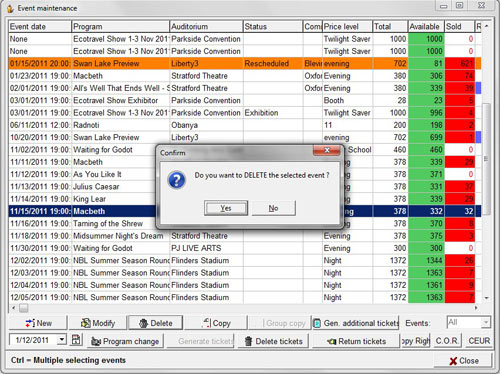Click the vertical scrollbar down arrow
500x374 pixels.
click(486, 298)
